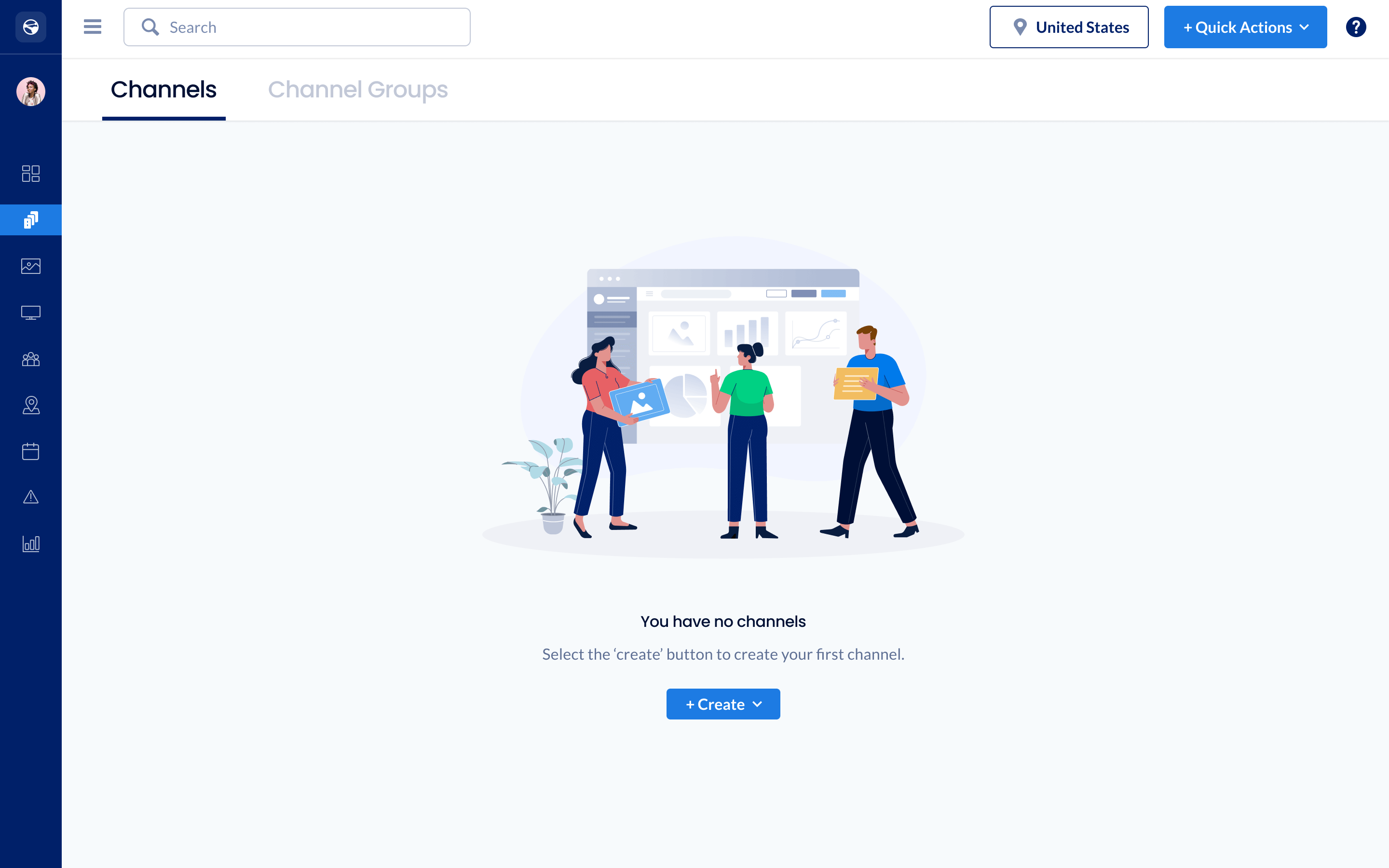
Task: Click the app logo at top left
Action: point(30,27)
